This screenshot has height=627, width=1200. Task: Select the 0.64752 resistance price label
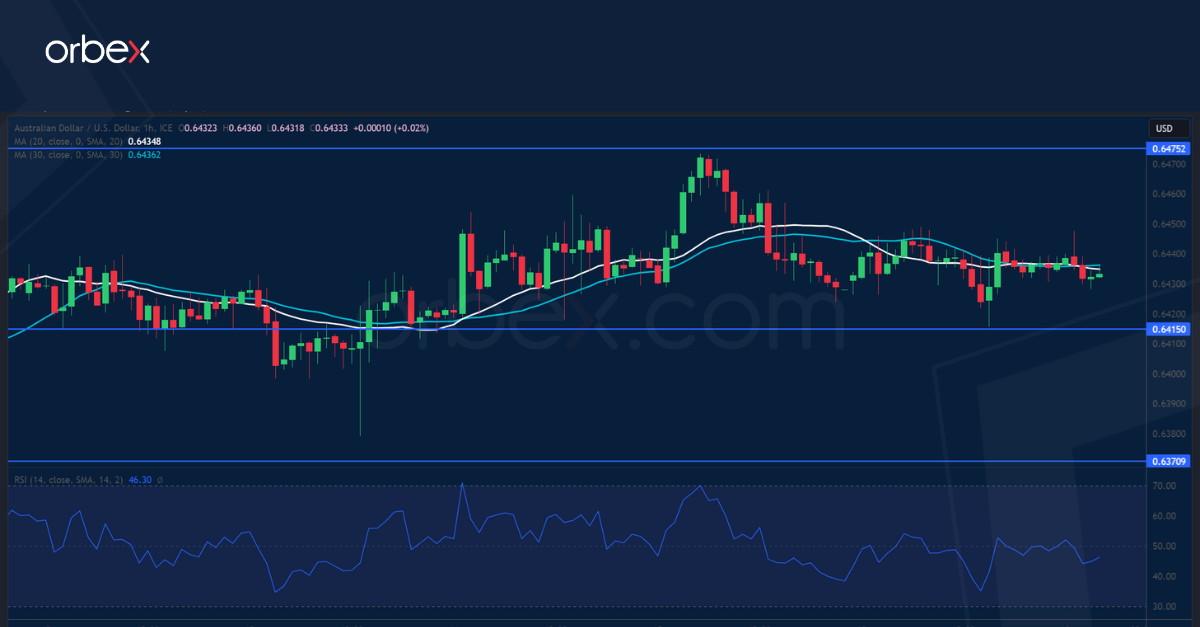(x=1168, y=148)
